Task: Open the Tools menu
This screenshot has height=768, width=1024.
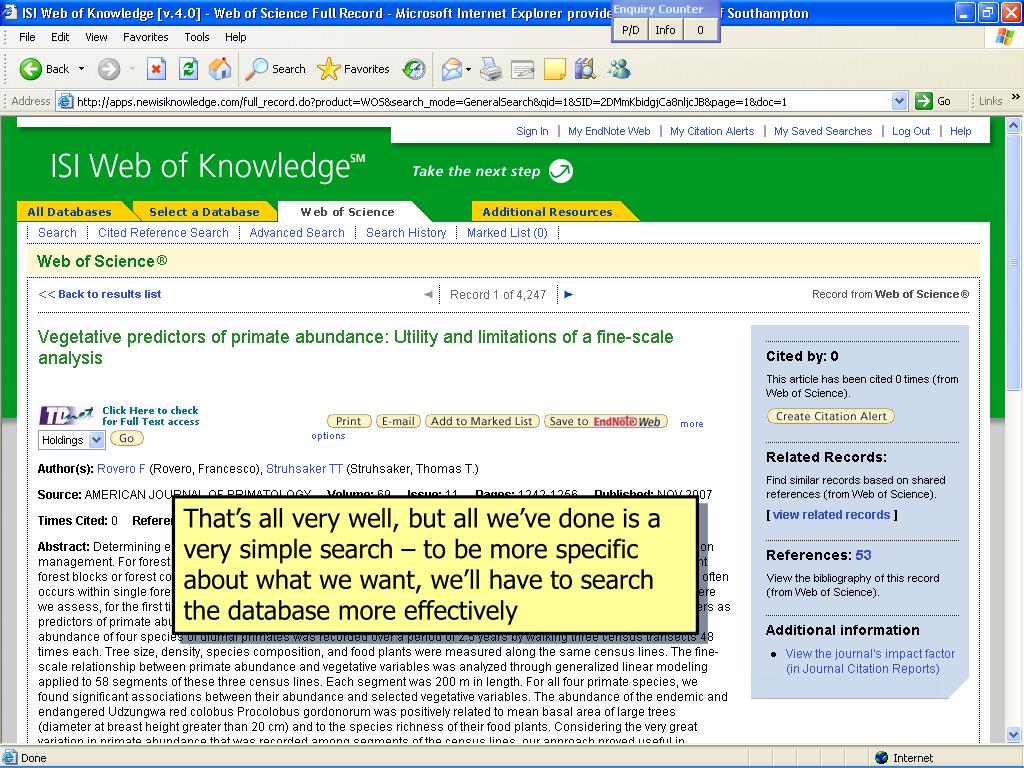Action: [197, 37]
